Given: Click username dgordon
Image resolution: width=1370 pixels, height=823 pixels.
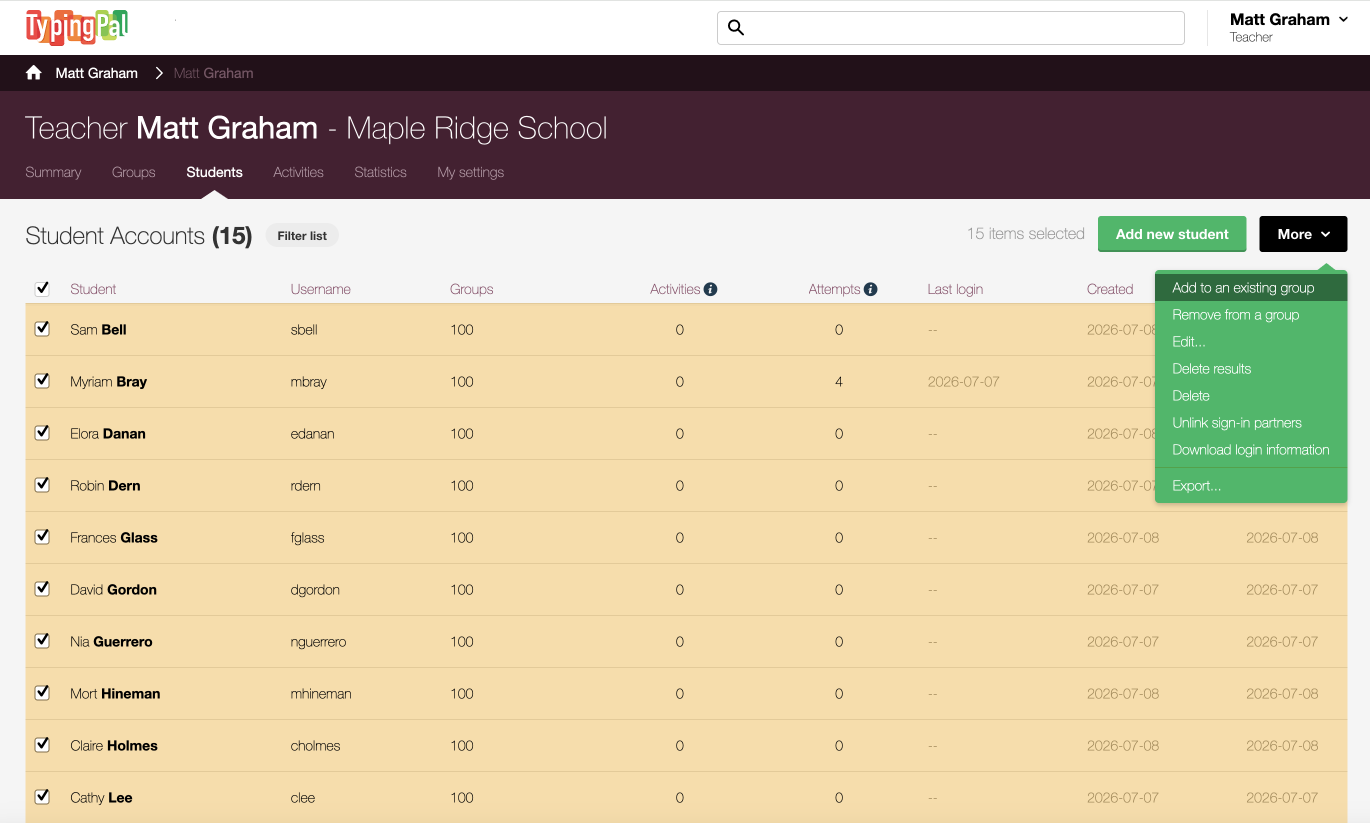Looking at the screenshot, I should [315, 589].
